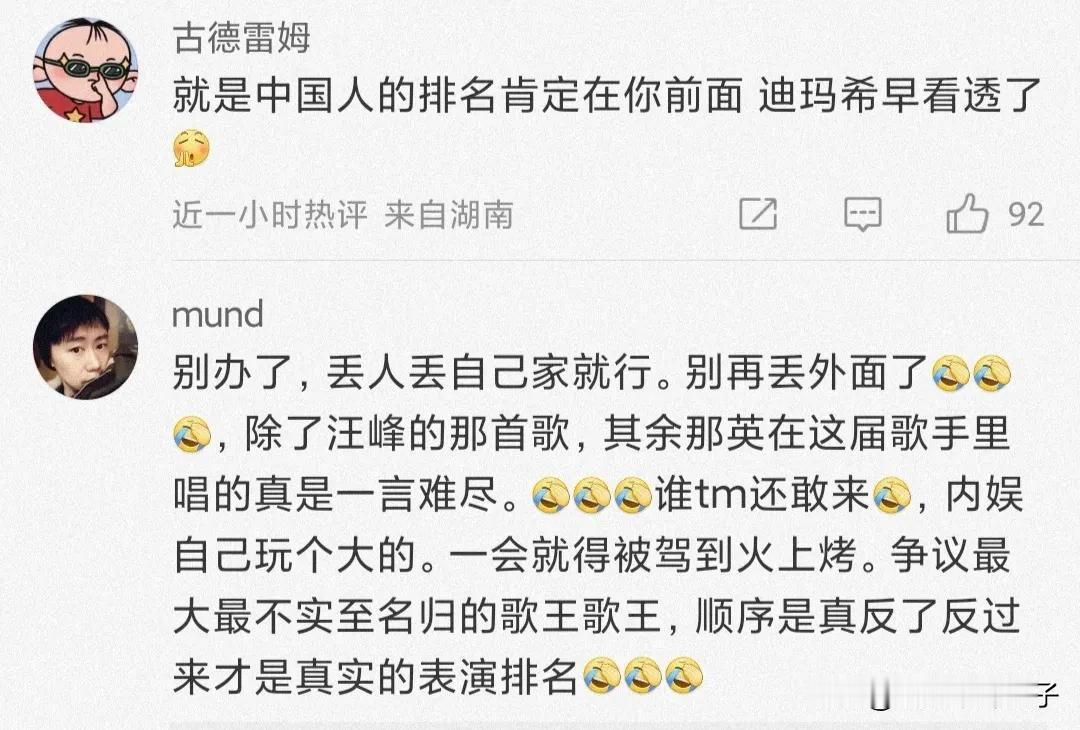This screenshot has height=730, width=1080.
Task: Tap the emoji after 谁tm还敢来
Action: pyautogui.click(x=892, y=496)
